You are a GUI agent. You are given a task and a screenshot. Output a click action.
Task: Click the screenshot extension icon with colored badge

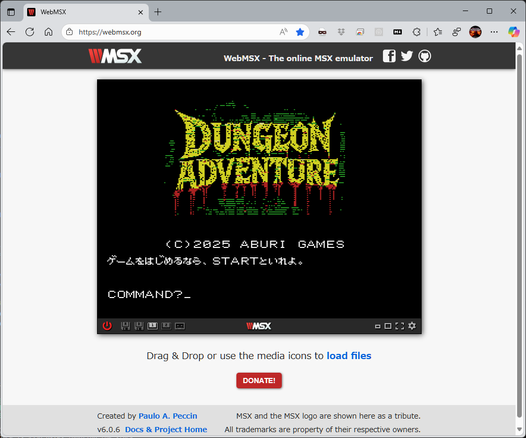coord(360,32)
